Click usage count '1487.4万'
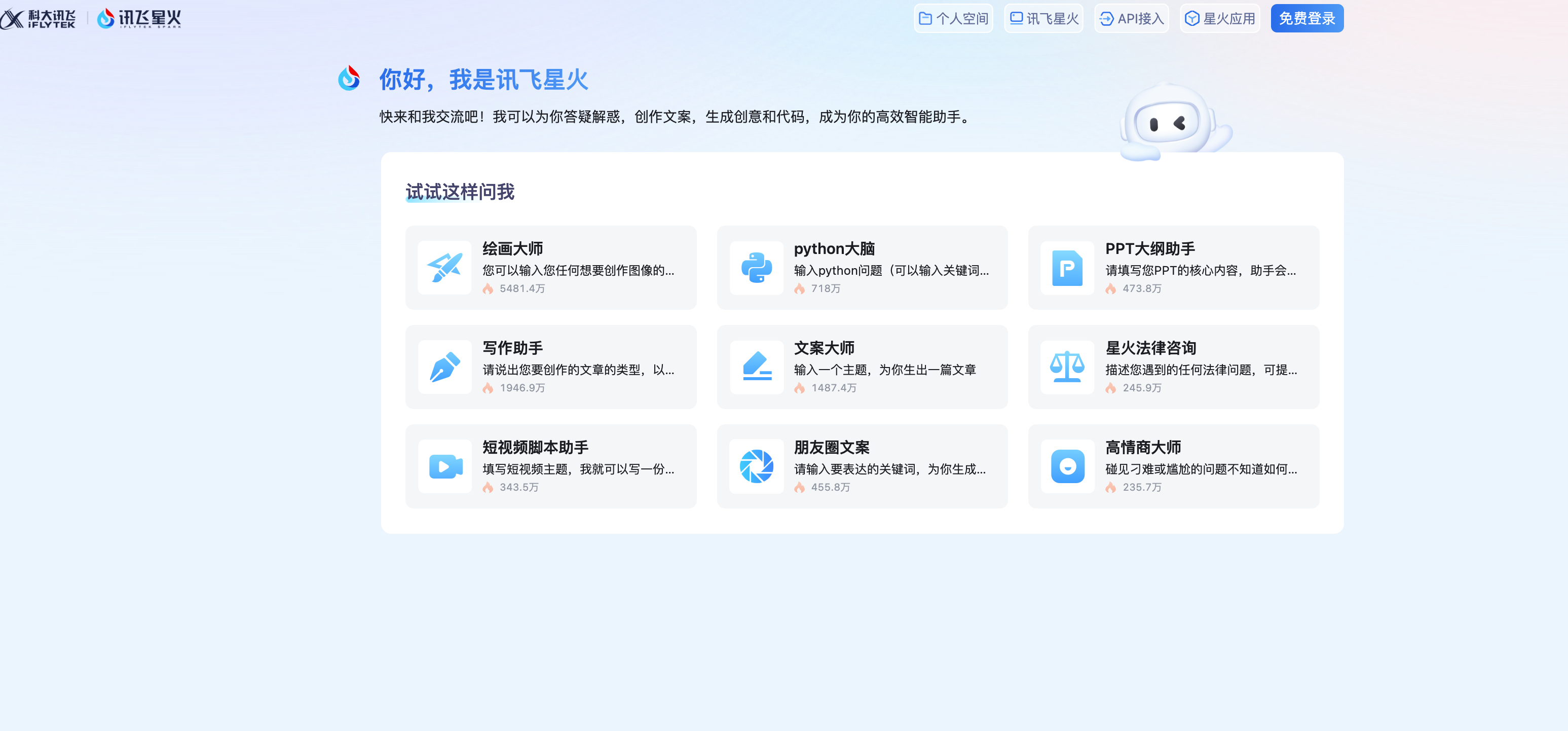The image size is (1568, 731). click(x=834, y=388)
